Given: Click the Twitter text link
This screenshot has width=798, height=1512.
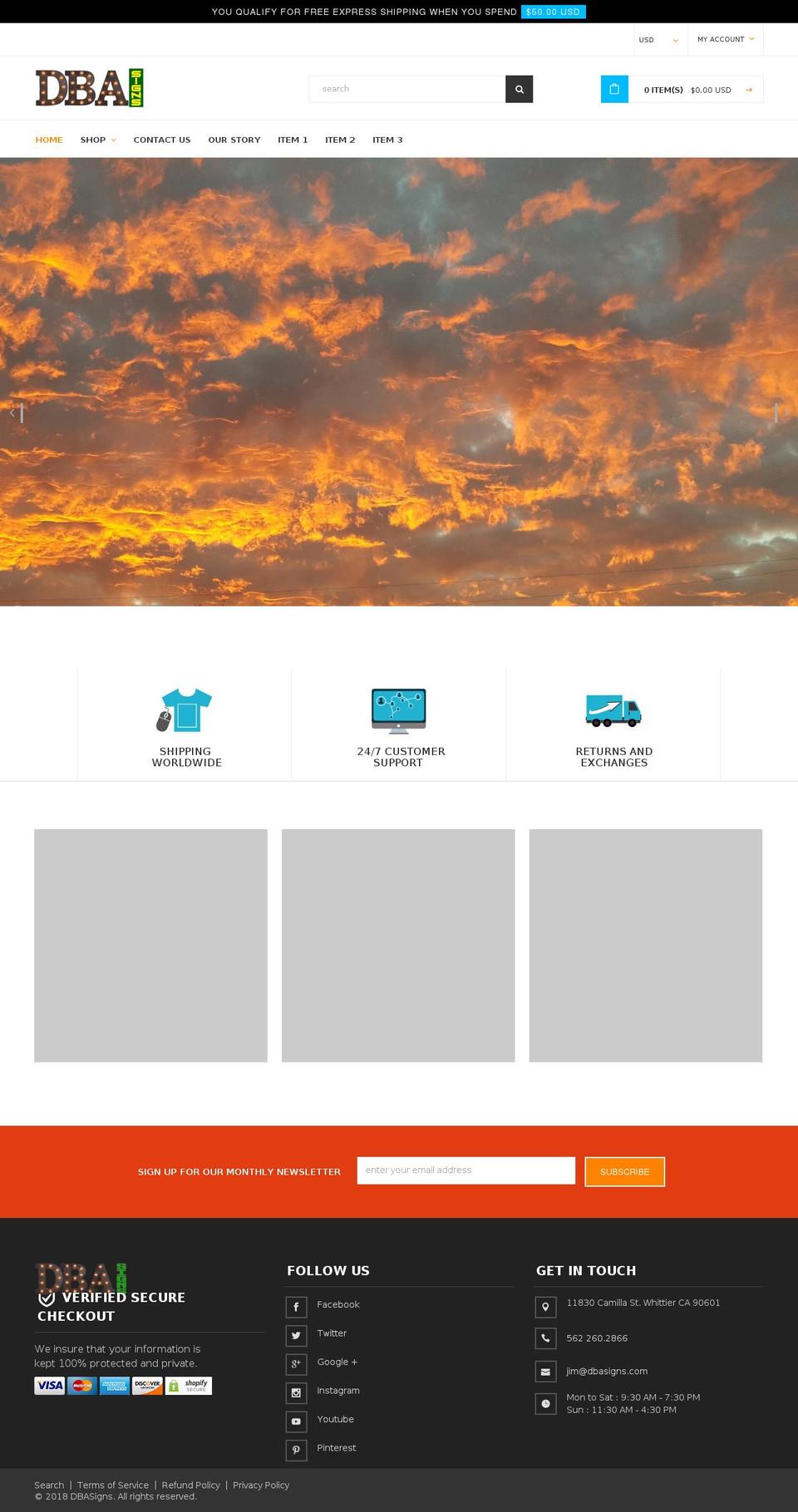Looking at the screenshot, I should click(332, 1333).
